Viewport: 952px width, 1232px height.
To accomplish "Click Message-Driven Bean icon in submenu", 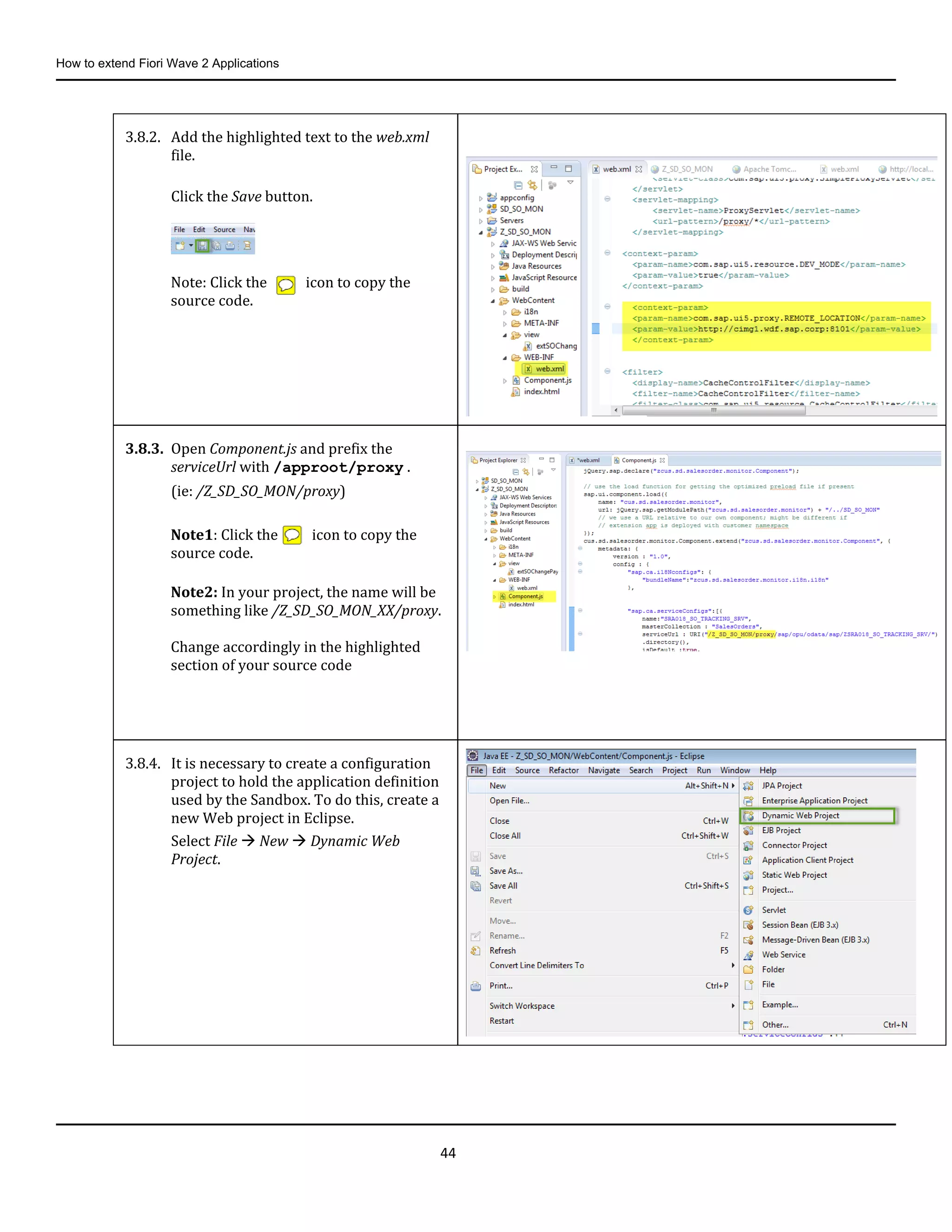I will pyautogui.click(x=748, y=940).
